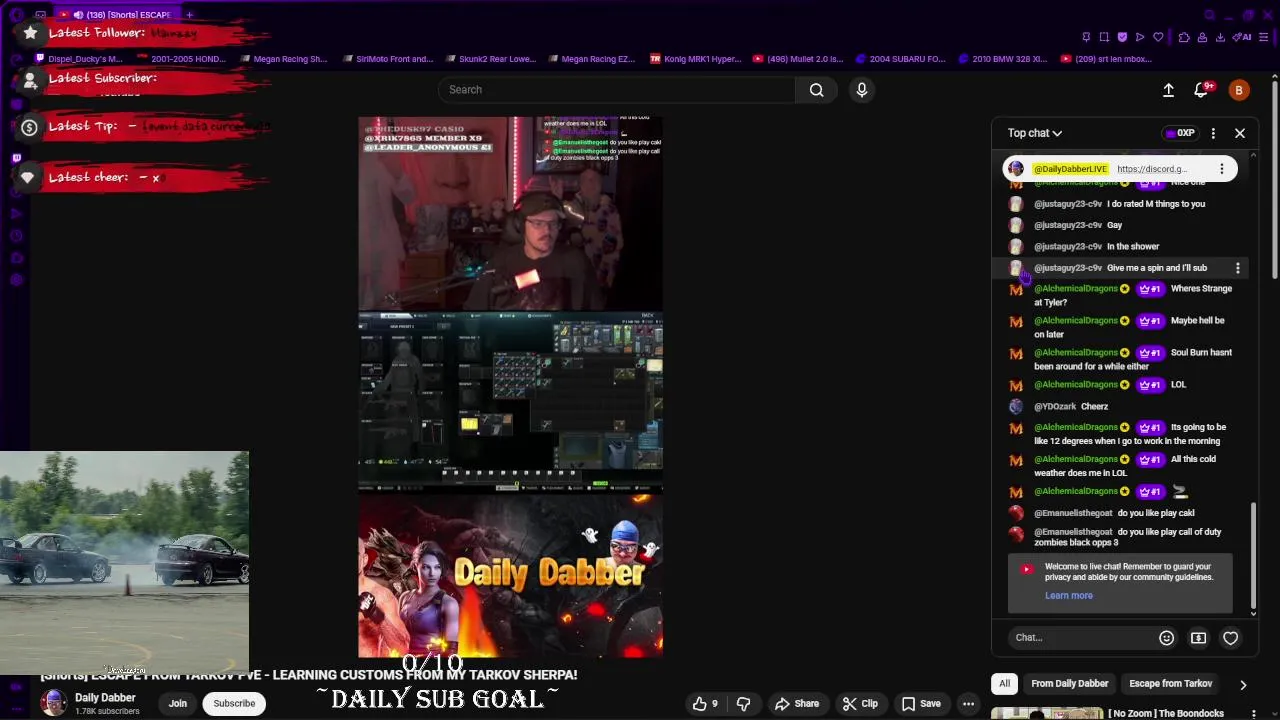Open '2001-2005 HOND...' bookmark

click(180, 59)
